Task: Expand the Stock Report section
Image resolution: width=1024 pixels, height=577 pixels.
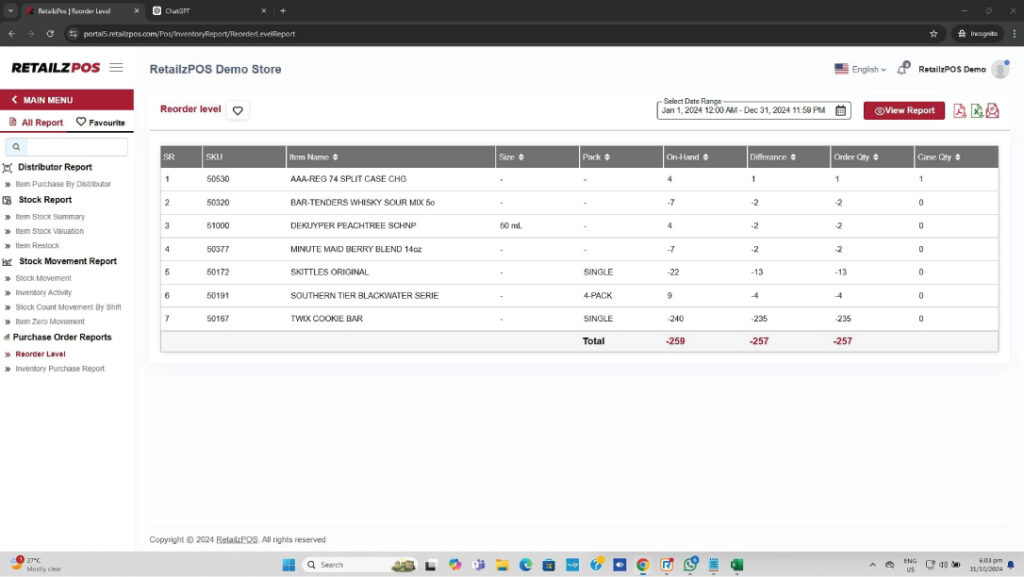Action: click(x=45, y=200)
